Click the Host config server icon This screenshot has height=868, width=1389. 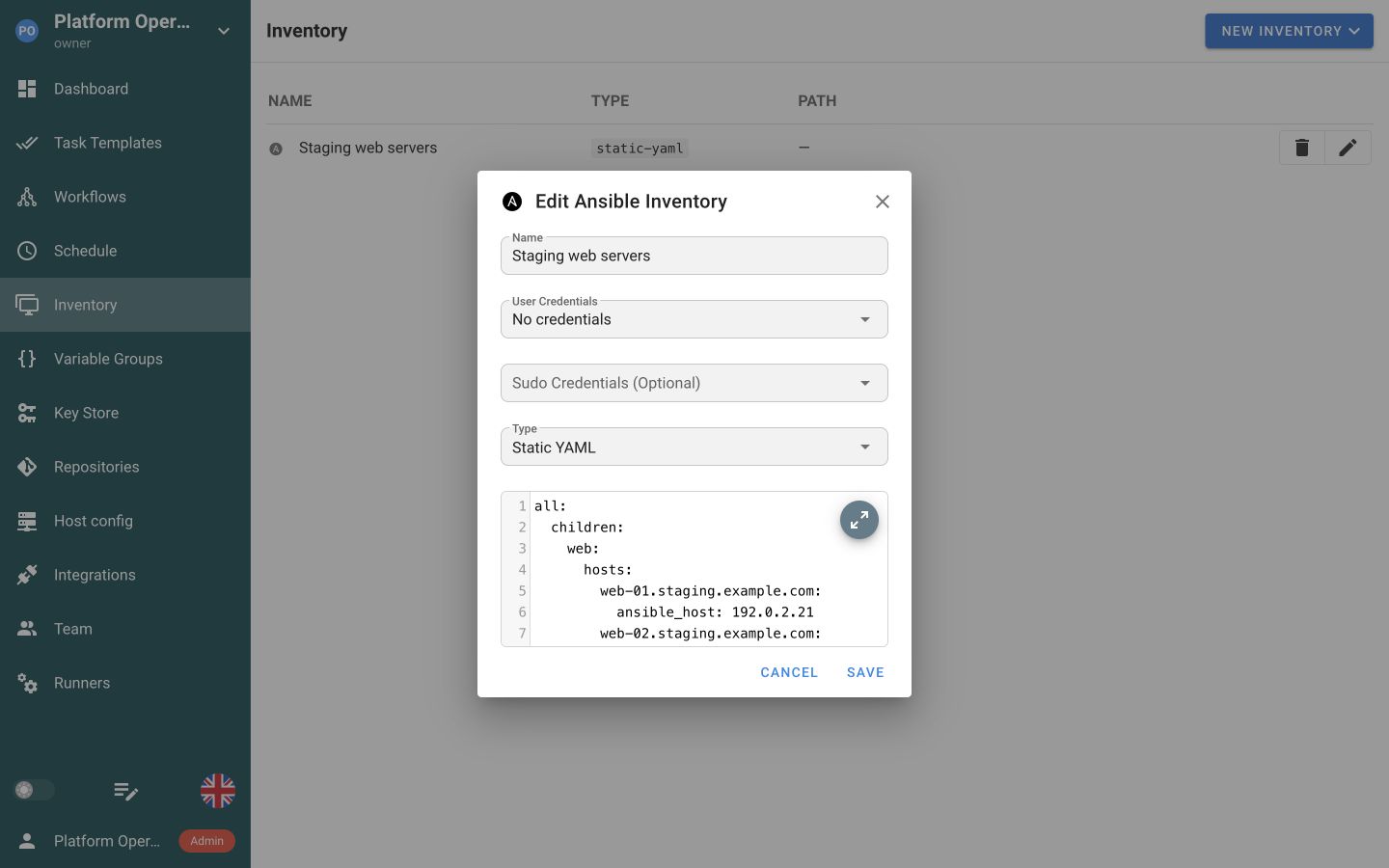point(27,521)
